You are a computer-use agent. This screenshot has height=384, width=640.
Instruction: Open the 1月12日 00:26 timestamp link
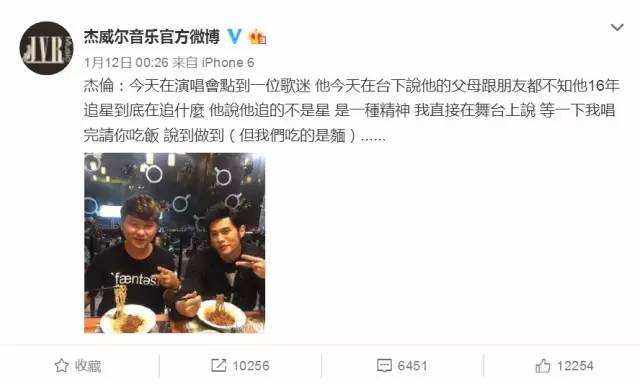click(126, 62)
